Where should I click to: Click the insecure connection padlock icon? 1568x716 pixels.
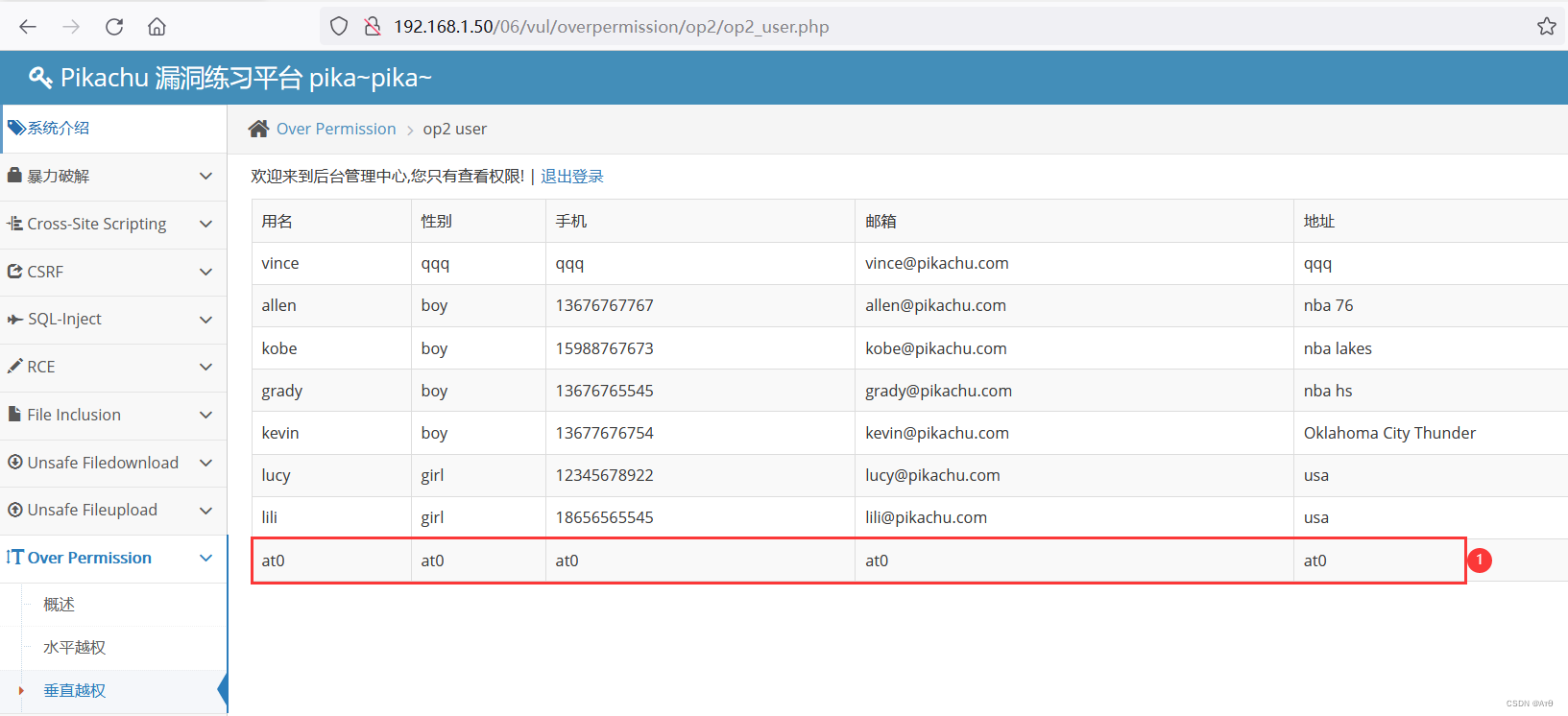point(373,27)
